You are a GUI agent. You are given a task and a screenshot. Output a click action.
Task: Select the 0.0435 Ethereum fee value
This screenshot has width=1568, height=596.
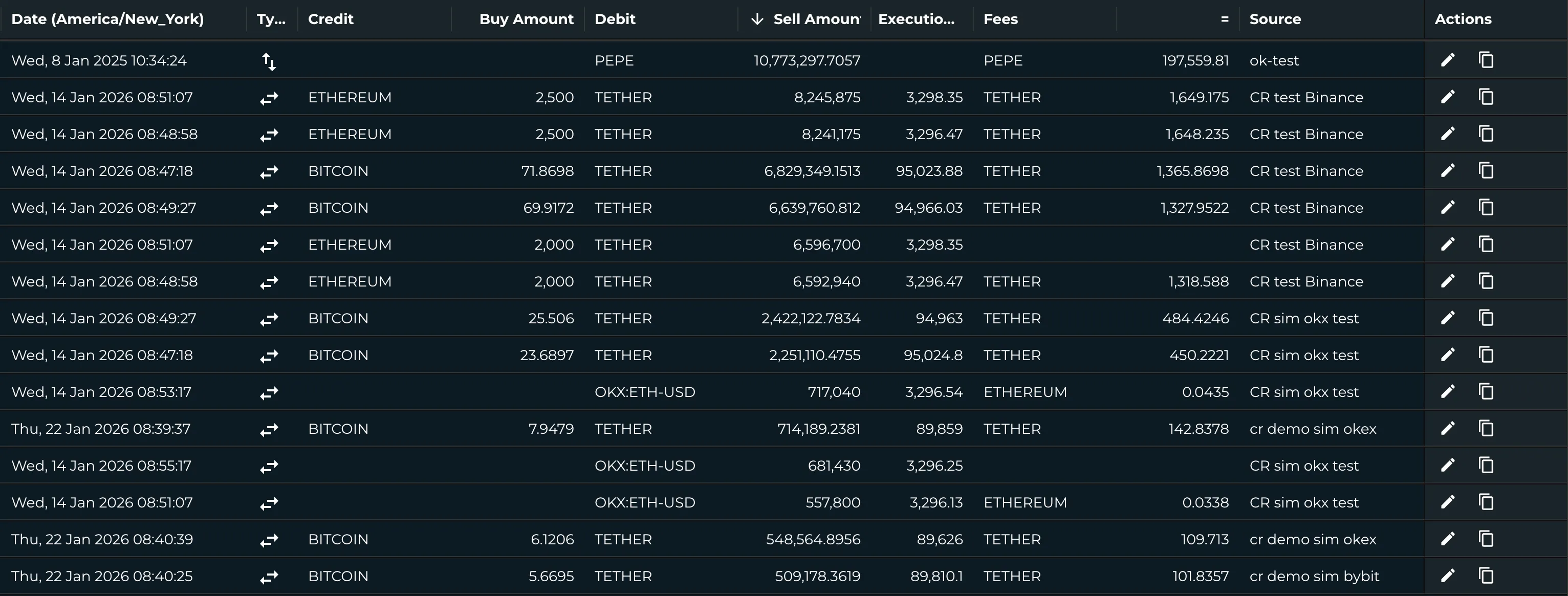pos(1205,392)
